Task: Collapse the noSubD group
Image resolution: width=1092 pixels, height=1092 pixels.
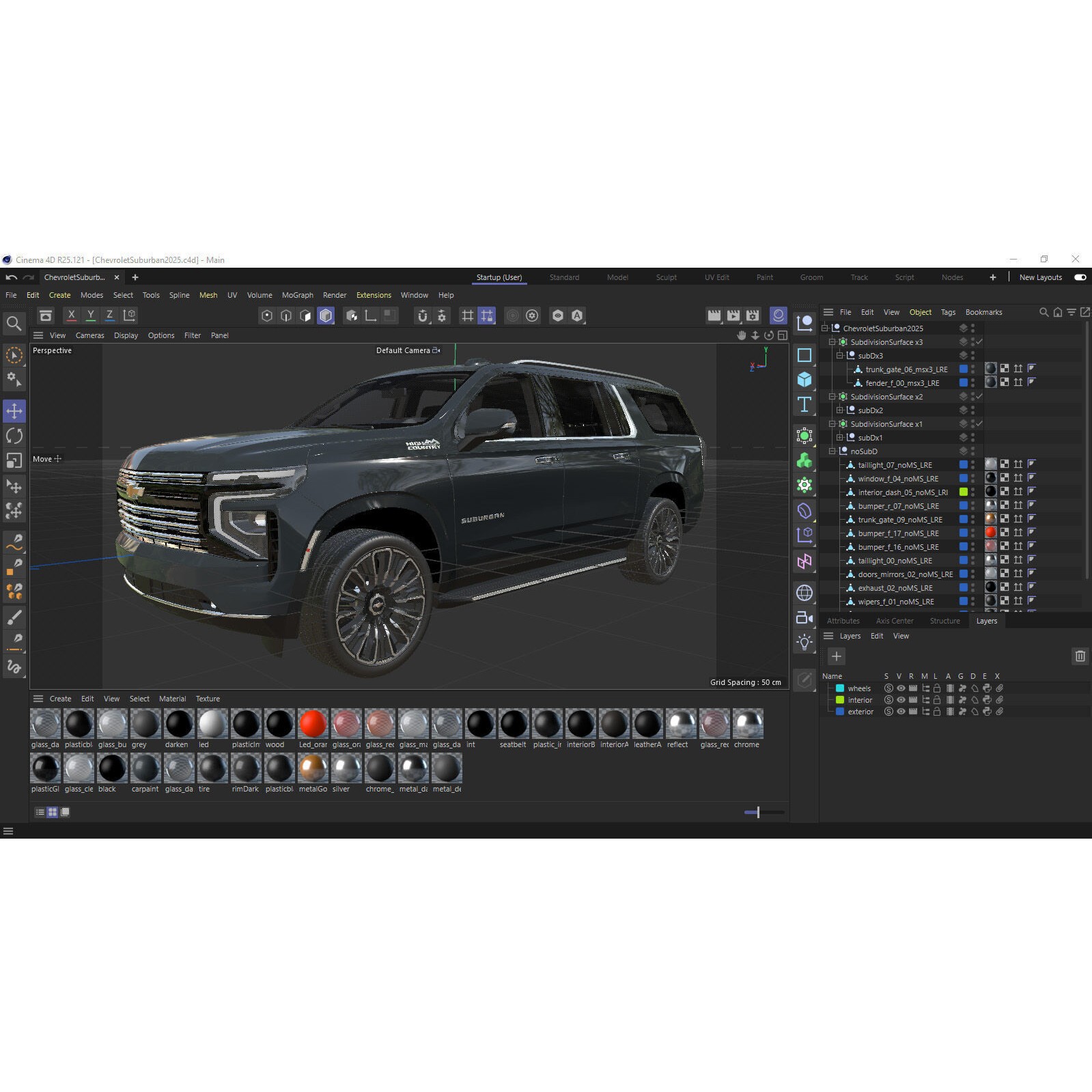Action: [x=832, y=451]
